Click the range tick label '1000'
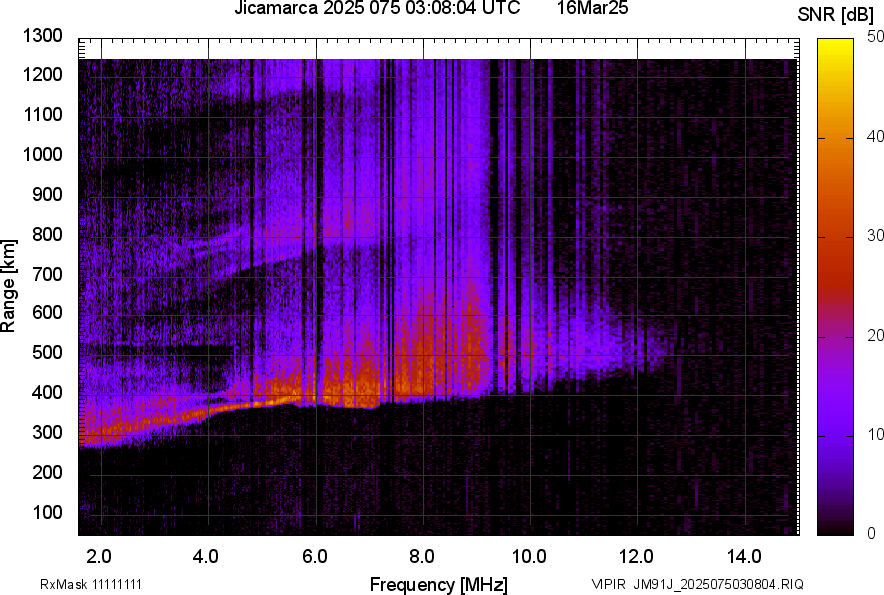This screenshot has height=595, width=884. [x=43, y=154]
